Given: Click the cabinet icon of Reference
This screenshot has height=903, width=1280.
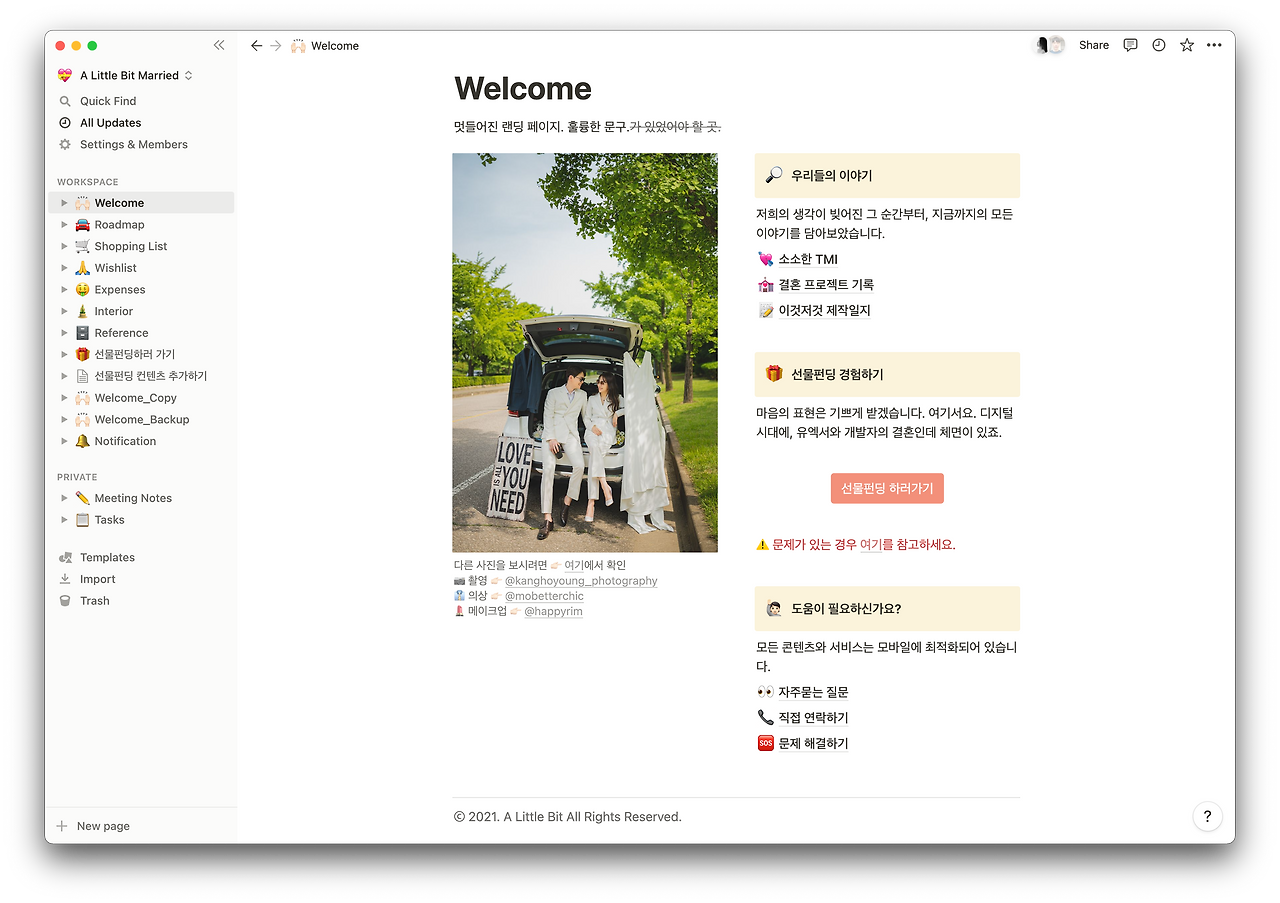Looking at the screenshot, I should 83,333.
